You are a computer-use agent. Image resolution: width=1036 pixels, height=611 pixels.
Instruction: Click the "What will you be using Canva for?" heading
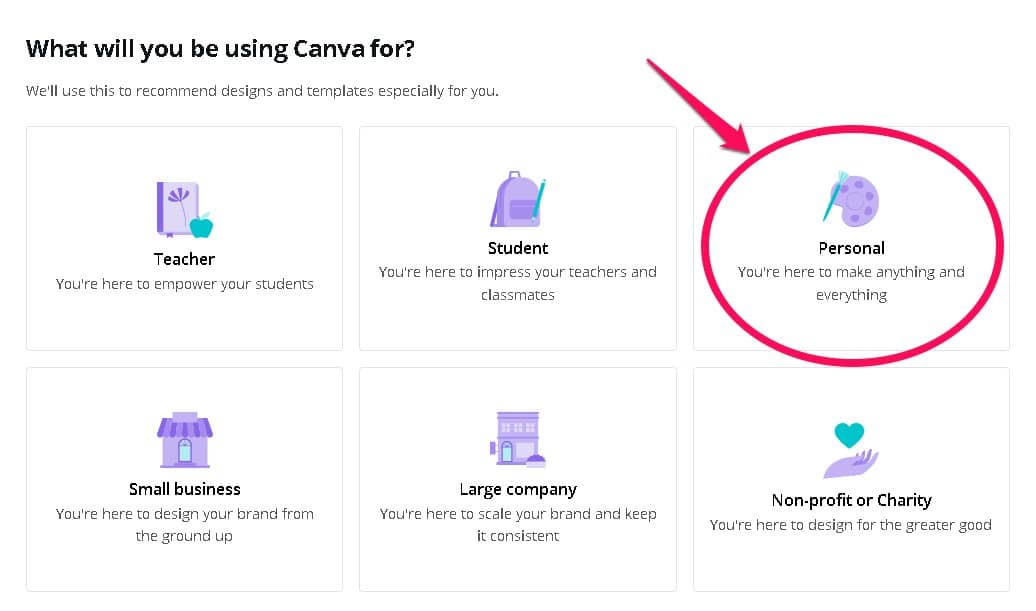[x=220, y=48]
